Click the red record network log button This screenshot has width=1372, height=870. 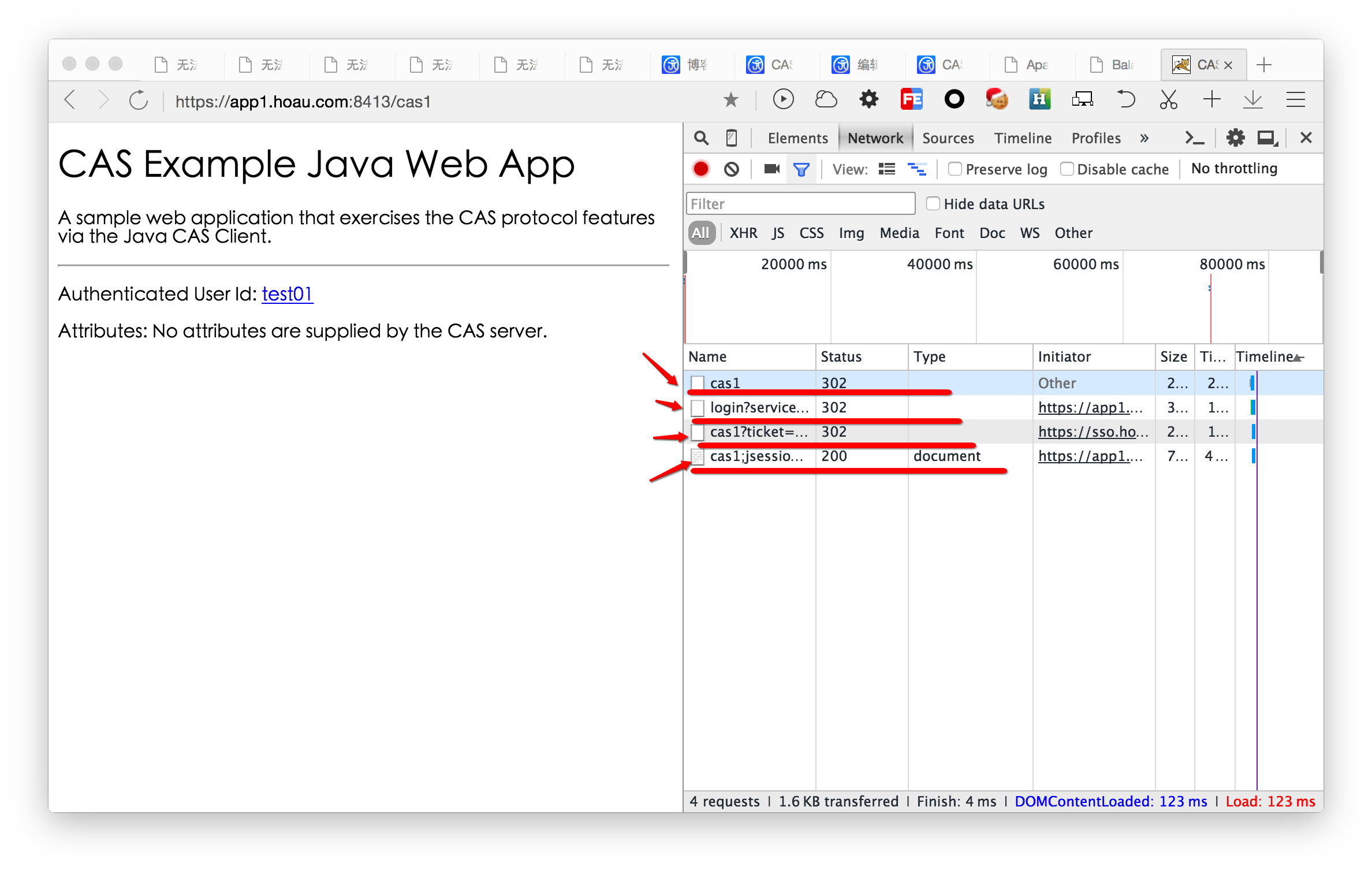(x=701, y=169)
